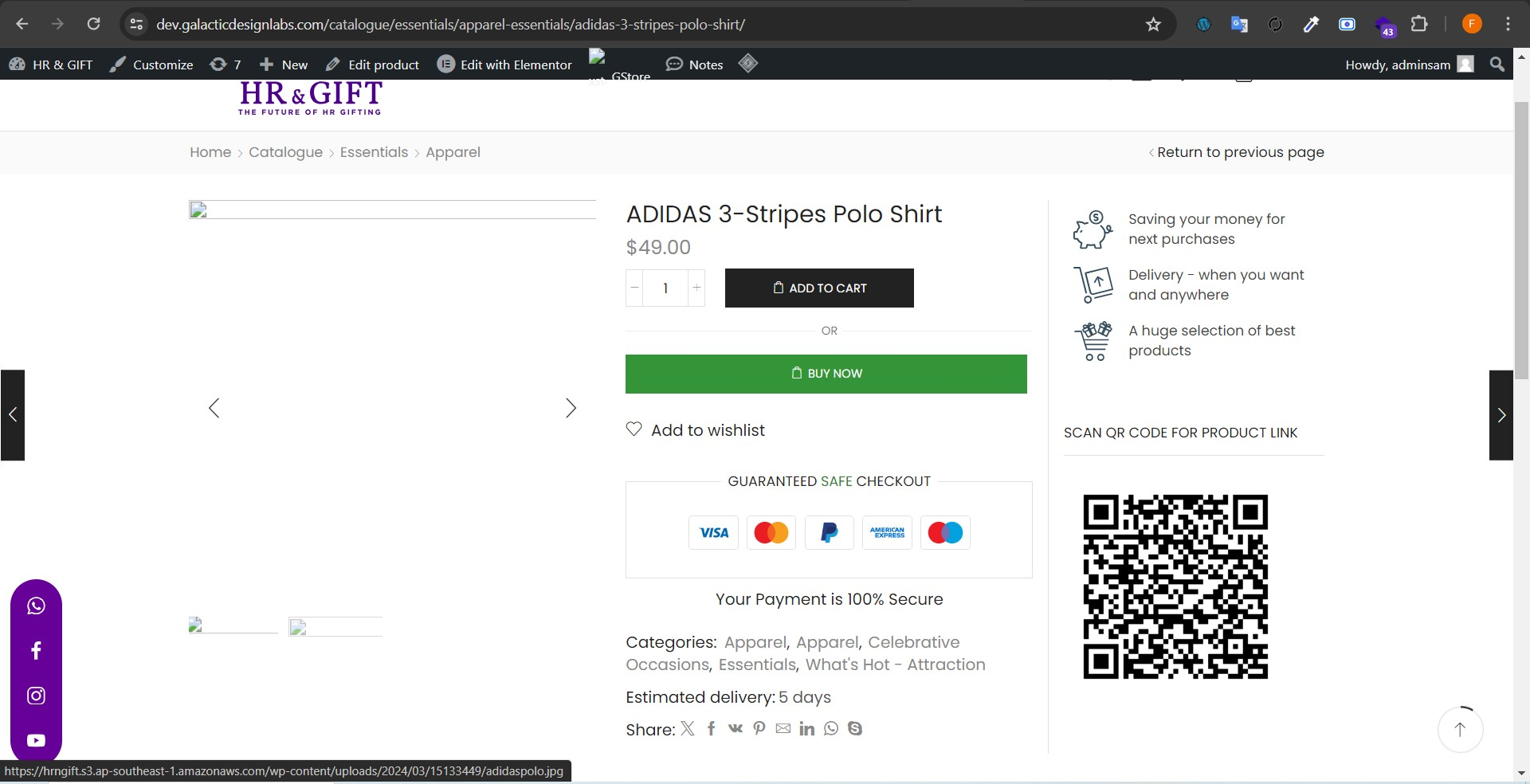Click the product QR code image
1530x784 pixels.
(1175, 587)
